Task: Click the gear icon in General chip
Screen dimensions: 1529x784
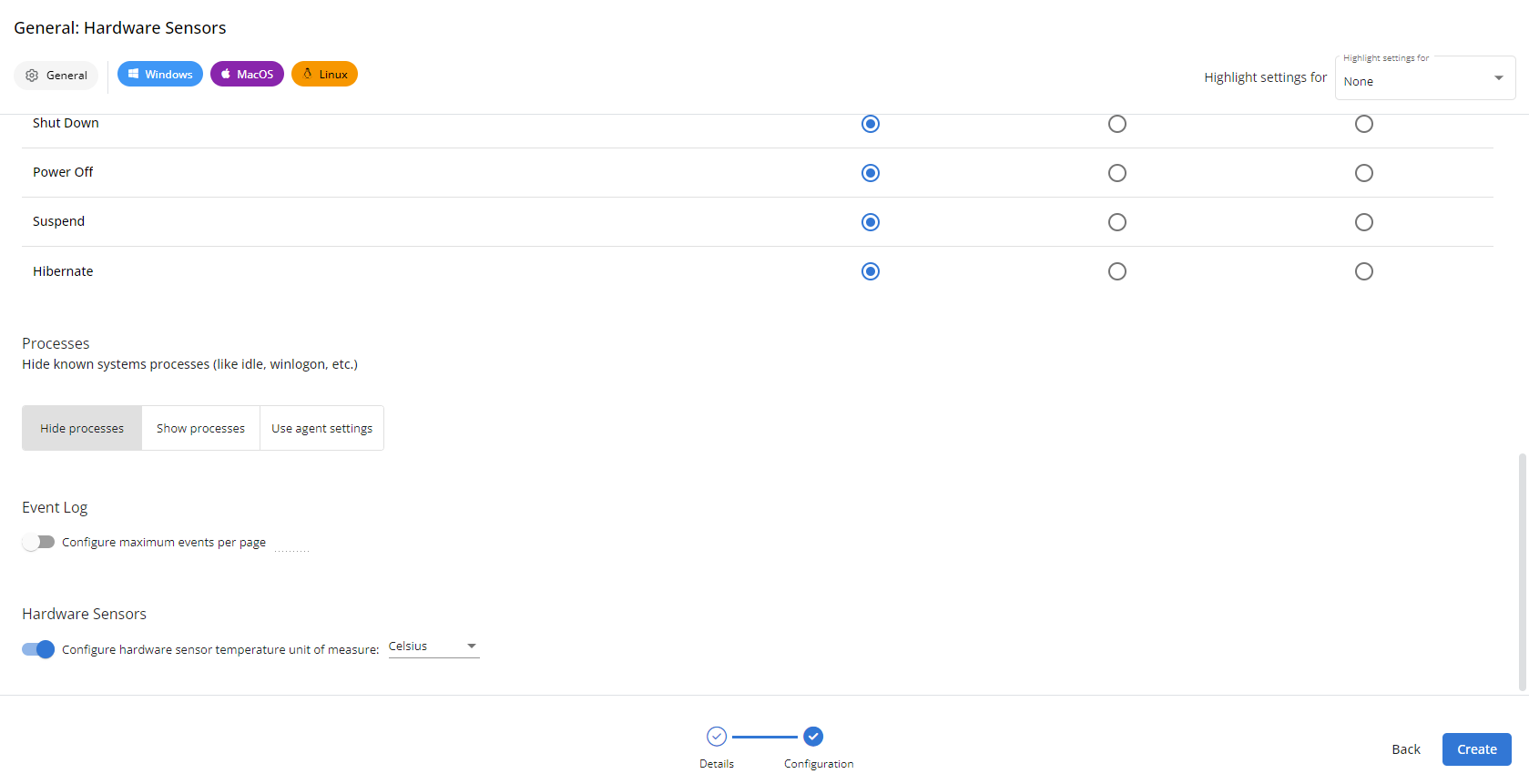Action: [32, 76]
